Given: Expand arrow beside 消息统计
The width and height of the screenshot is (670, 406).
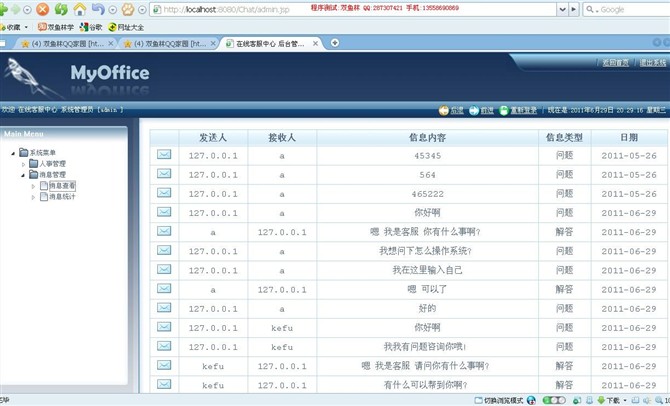Looking at the screenshot, I should 33,197.
